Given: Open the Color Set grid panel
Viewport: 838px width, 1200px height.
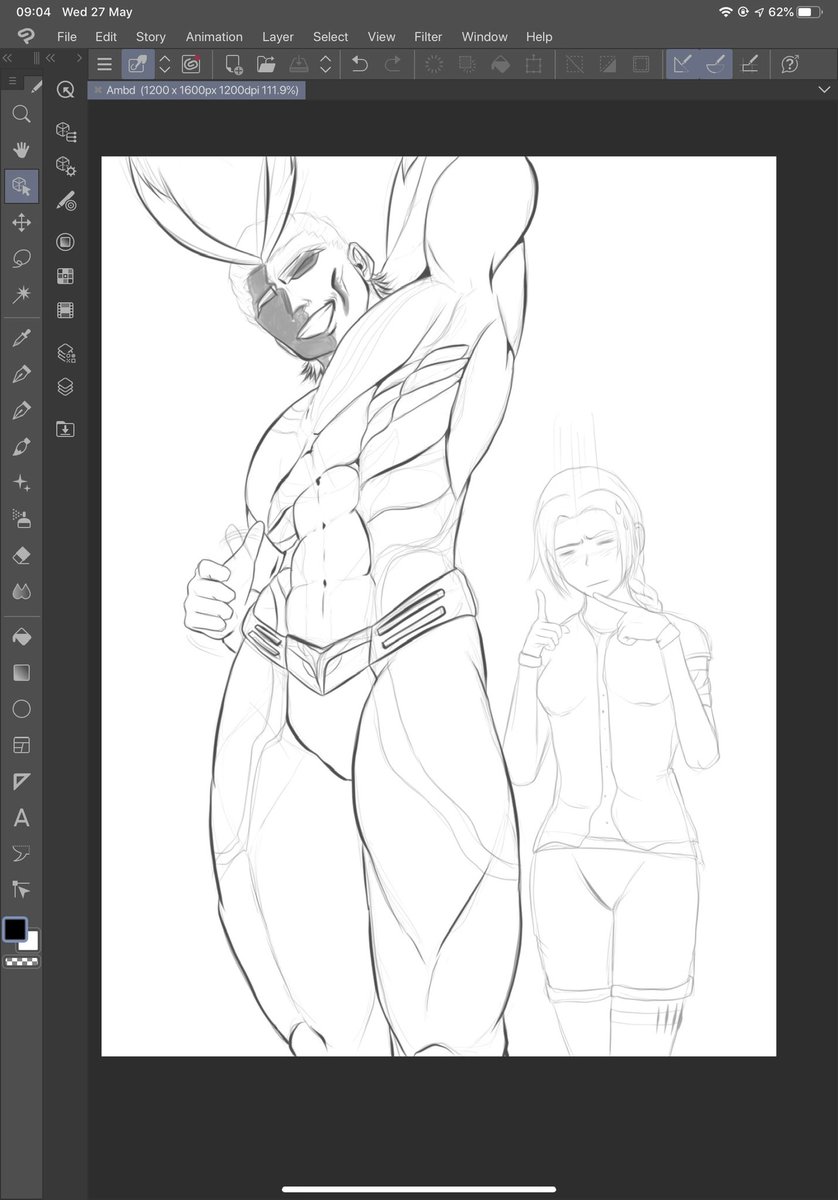Looking at the screenshot, I should click(x=66, y=276).
